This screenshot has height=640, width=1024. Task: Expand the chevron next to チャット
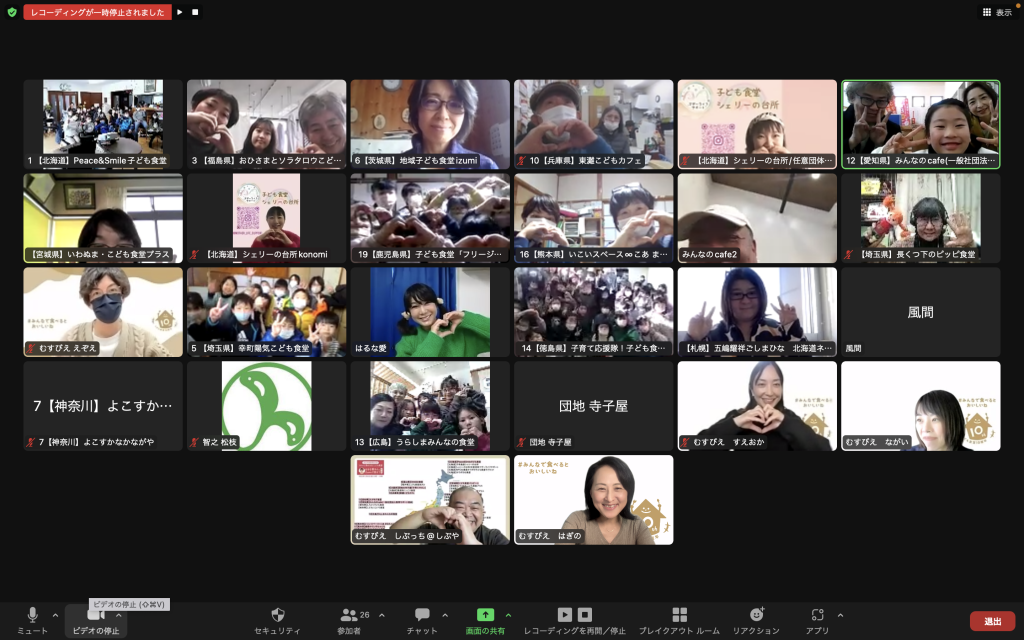coord(445,615)
